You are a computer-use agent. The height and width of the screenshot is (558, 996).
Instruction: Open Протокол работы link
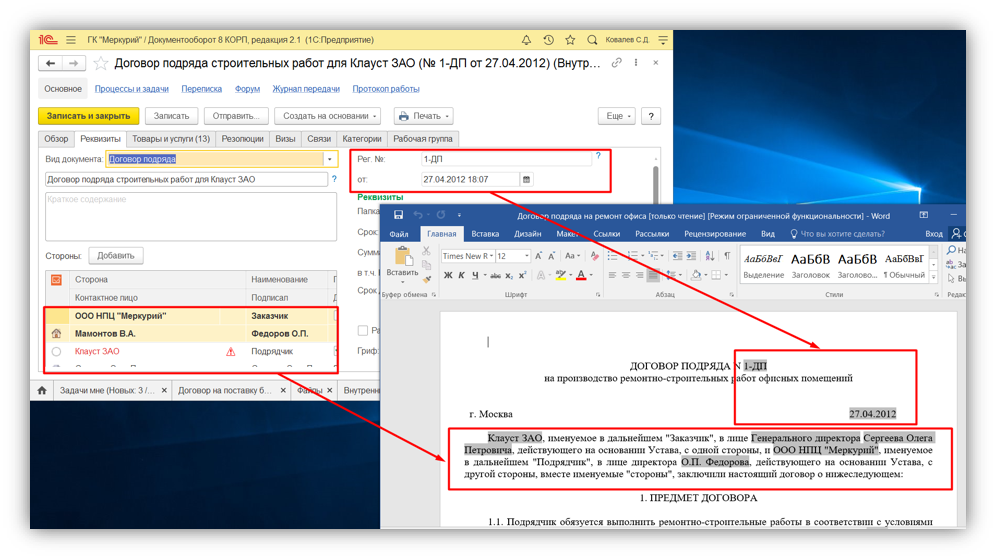click(x=386, y=89)
